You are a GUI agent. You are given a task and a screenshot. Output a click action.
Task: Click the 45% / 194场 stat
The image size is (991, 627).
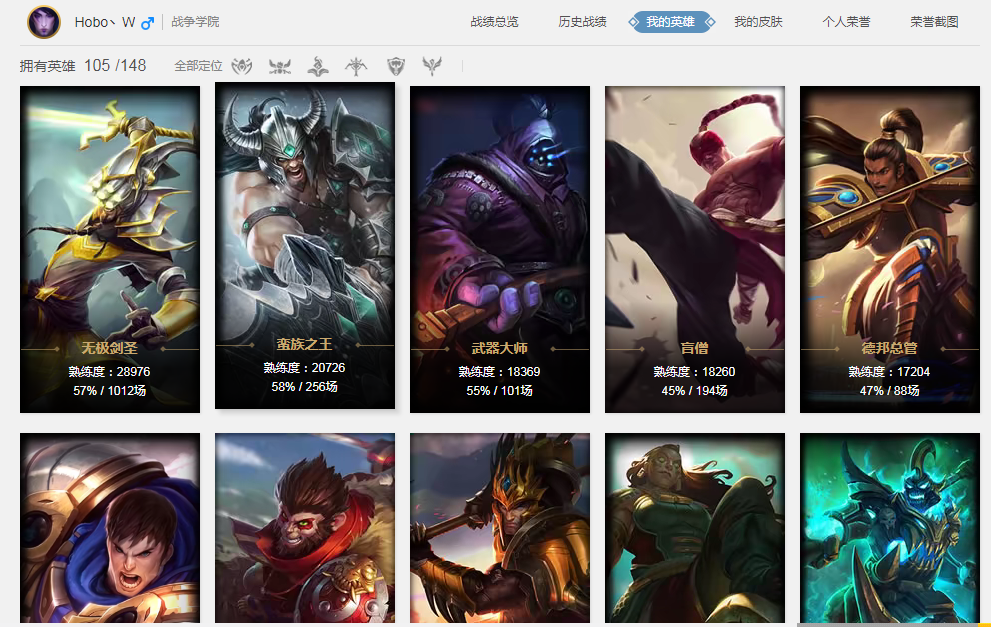(x=695, y=391)
